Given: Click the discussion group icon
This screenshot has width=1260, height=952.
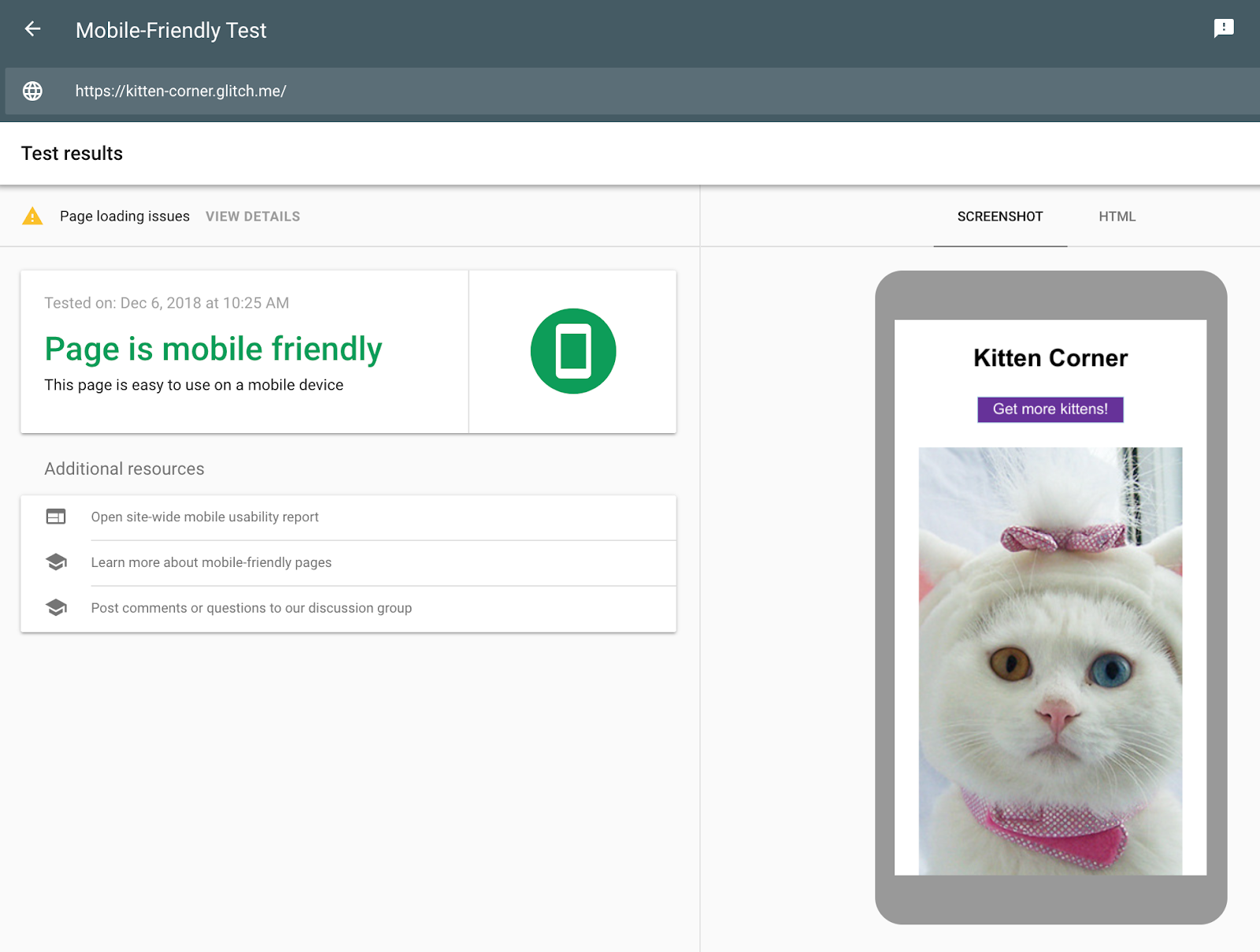Looking at the screenshot, I should click(56, 607).
